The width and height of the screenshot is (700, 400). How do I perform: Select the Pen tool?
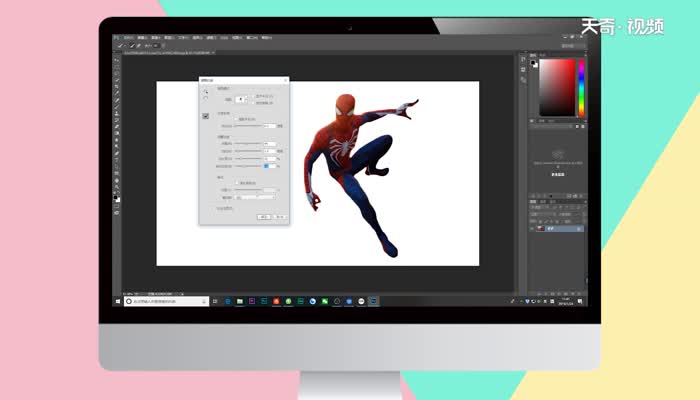pyautogui.click(x=117, y=153)
